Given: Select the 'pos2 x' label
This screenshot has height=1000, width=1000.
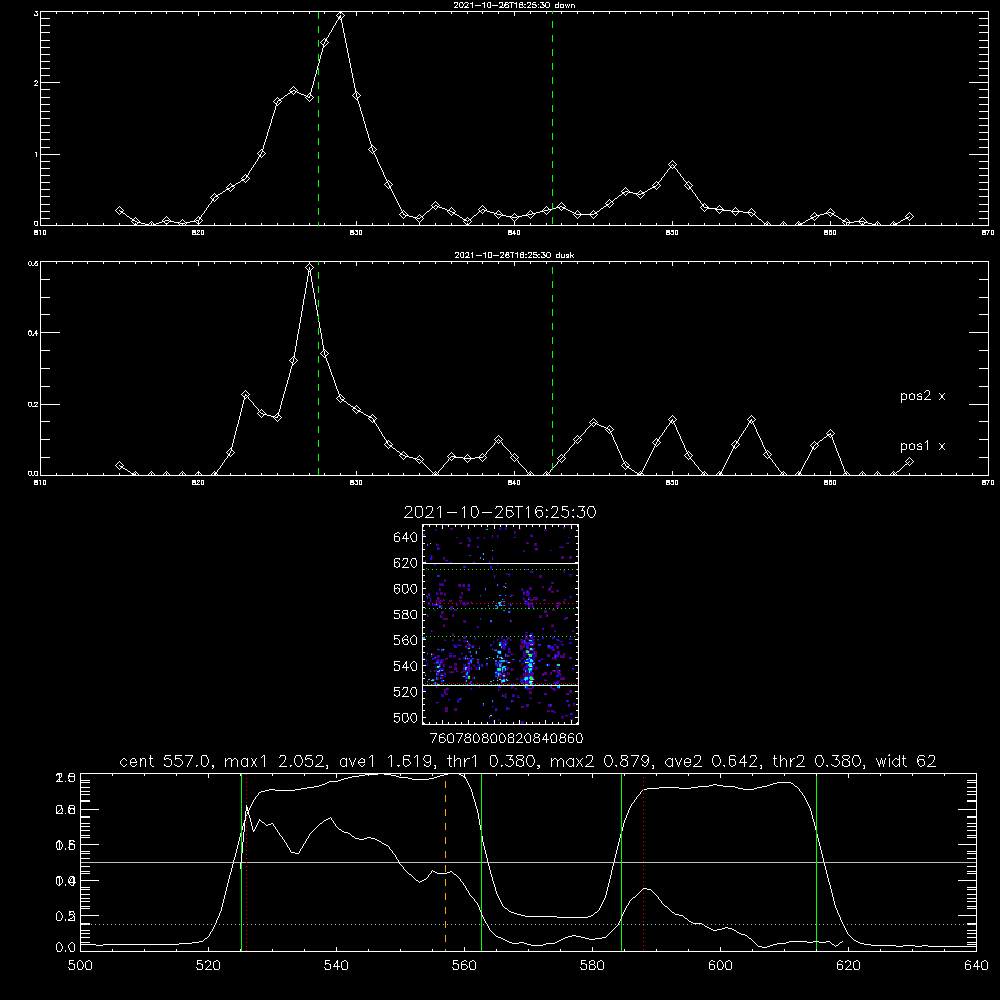Looking at the screenshot, I should point(922,396).
